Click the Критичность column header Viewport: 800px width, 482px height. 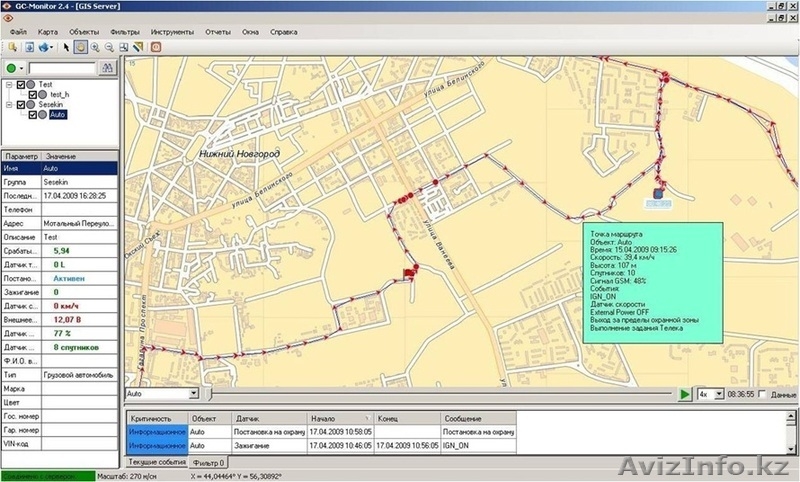(158, 418)
